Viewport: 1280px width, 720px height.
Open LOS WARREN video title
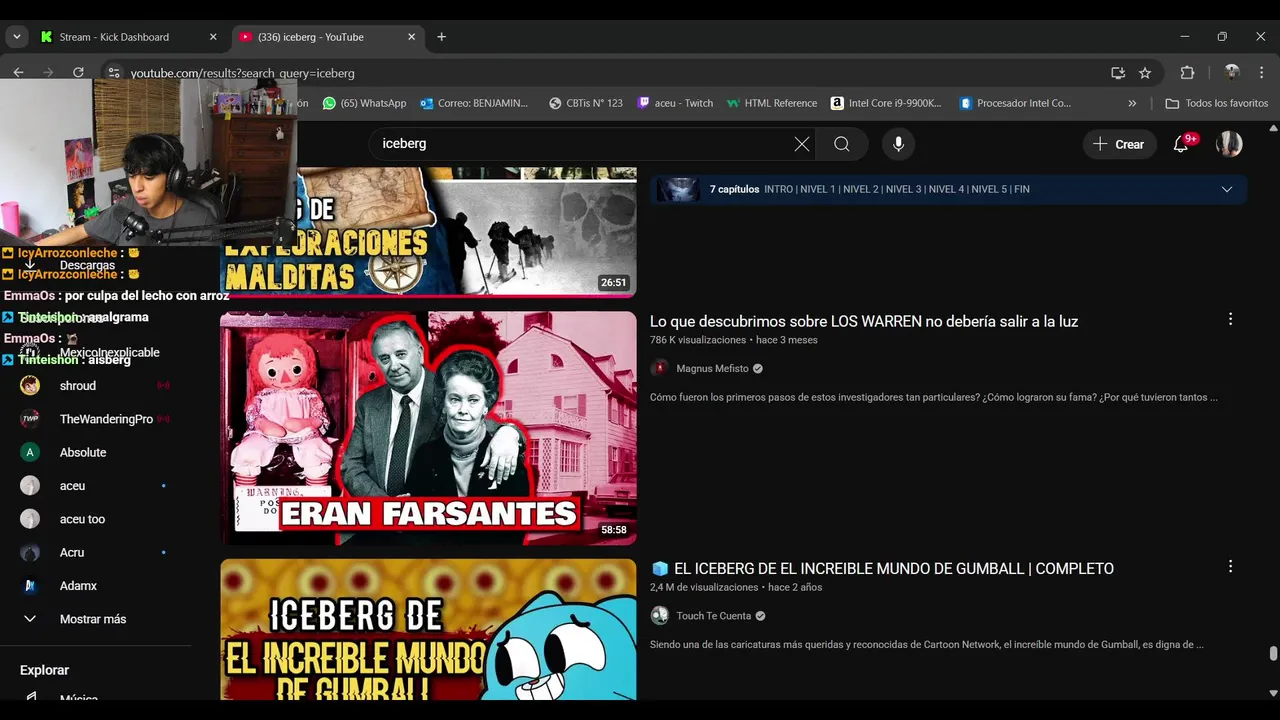click(x=864, y=321)
